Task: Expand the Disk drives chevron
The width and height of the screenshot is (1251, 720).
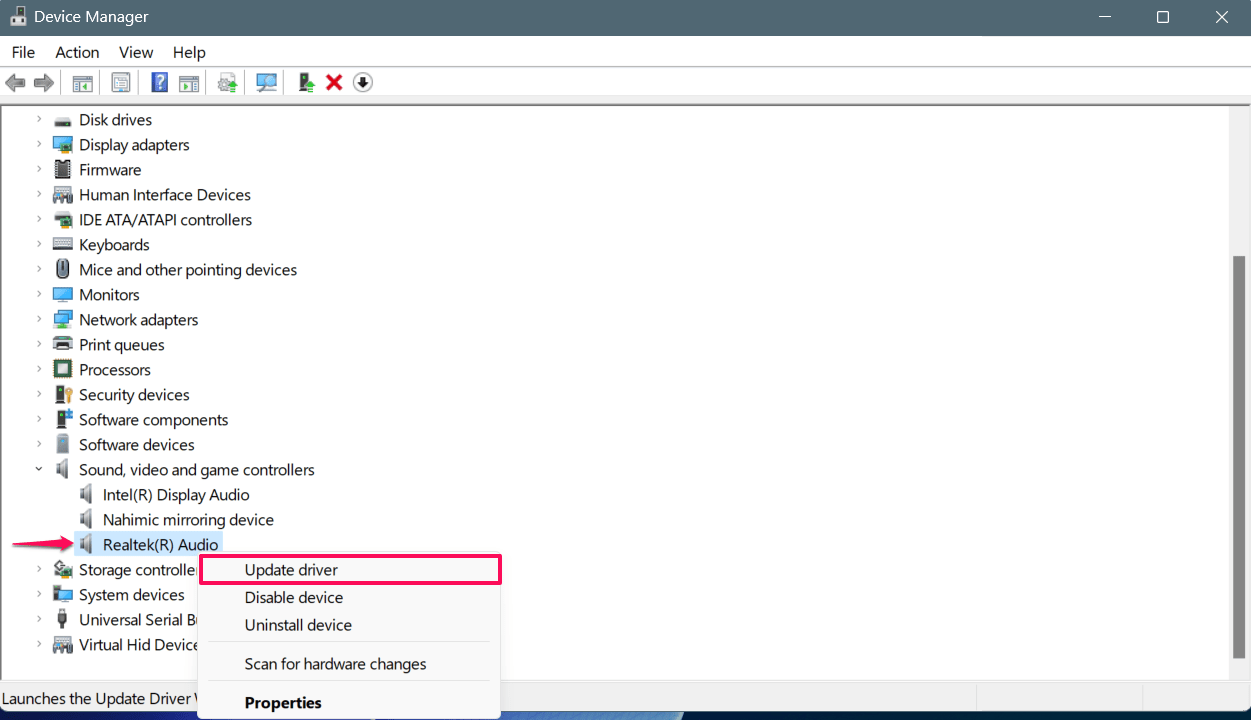Action: [x=39, y=120]
